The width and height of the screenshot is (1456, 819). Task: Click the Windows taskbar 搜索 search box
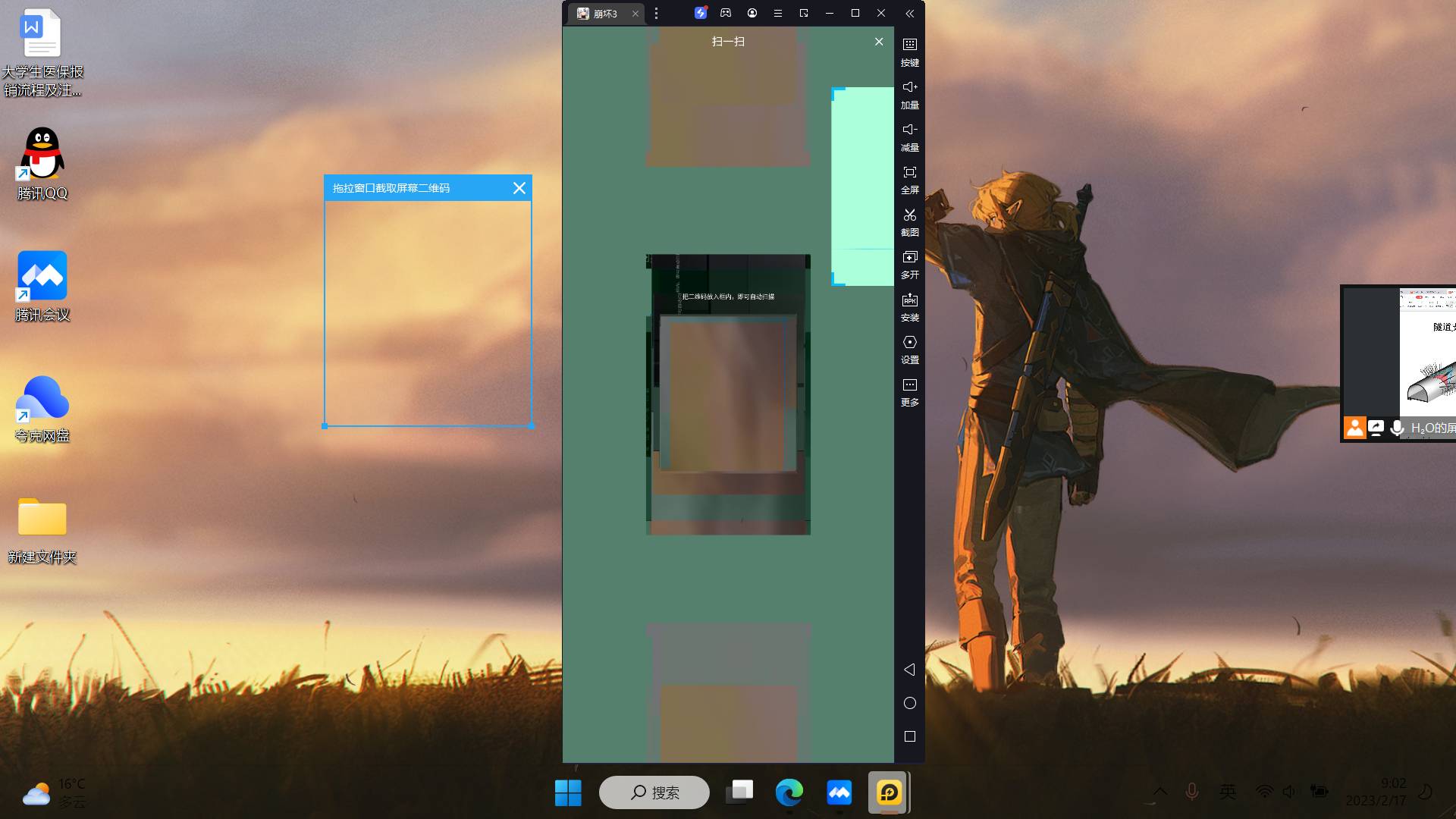tap(654, 792)
